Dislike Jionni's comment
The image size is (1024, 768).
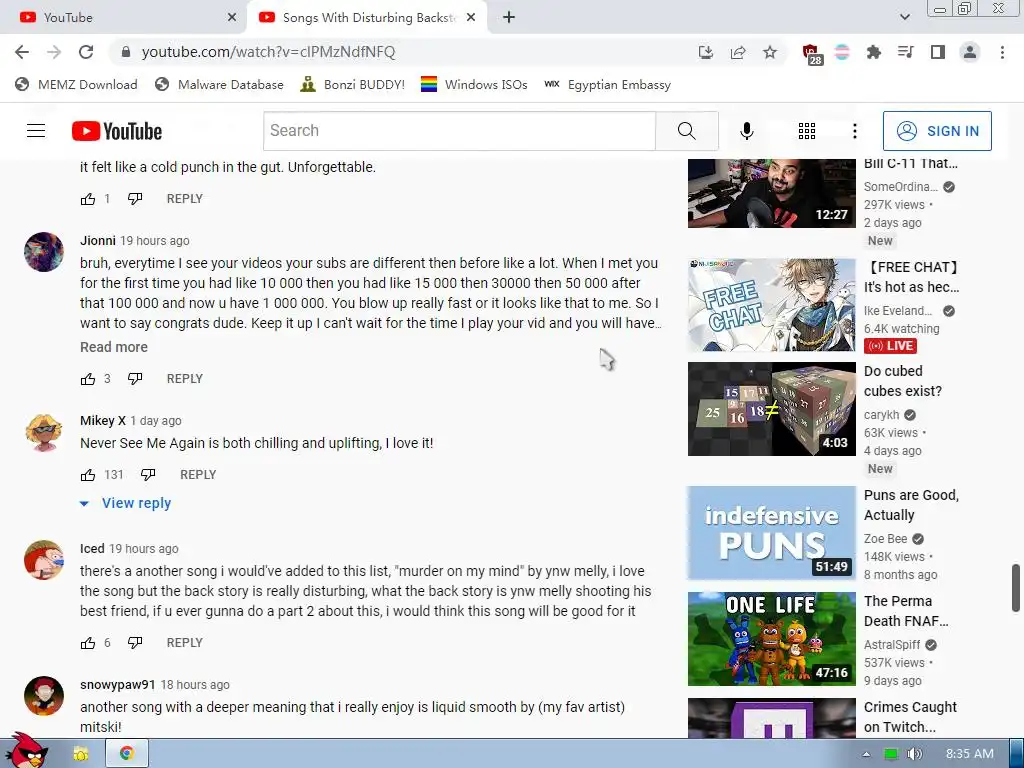pos(135,379)
